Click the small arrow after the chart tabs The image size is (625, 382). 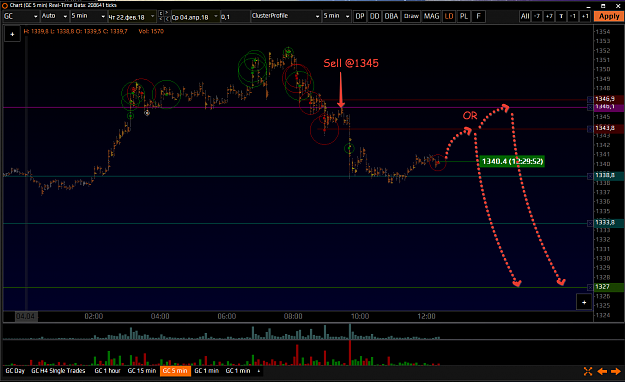[x=259, y=371]
